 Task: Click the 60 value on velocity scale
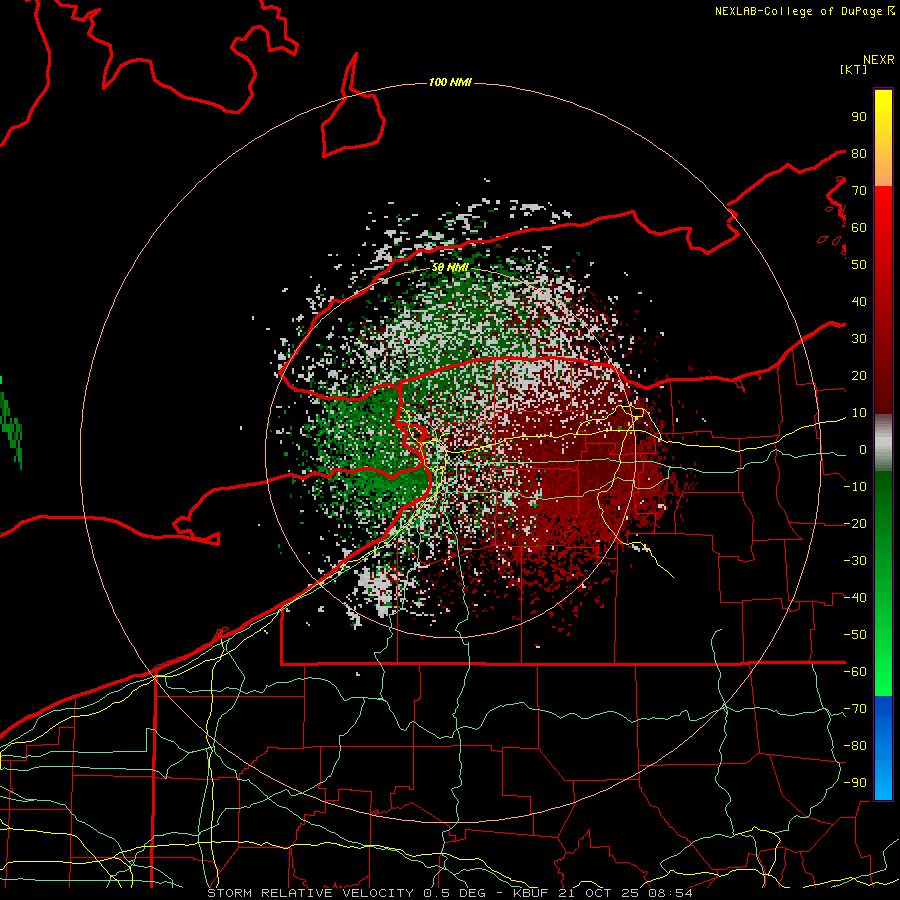click(x=859, y=228)
